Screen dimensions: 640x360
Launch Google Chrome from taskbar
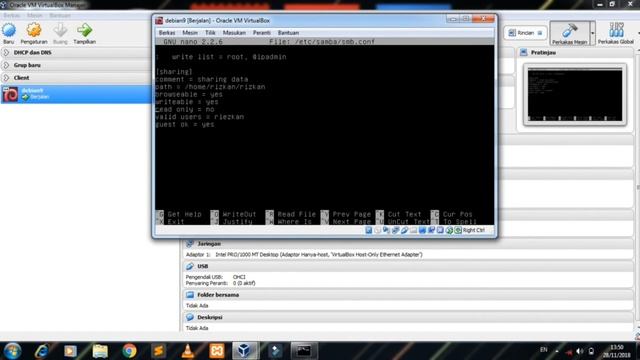point(129,351)
